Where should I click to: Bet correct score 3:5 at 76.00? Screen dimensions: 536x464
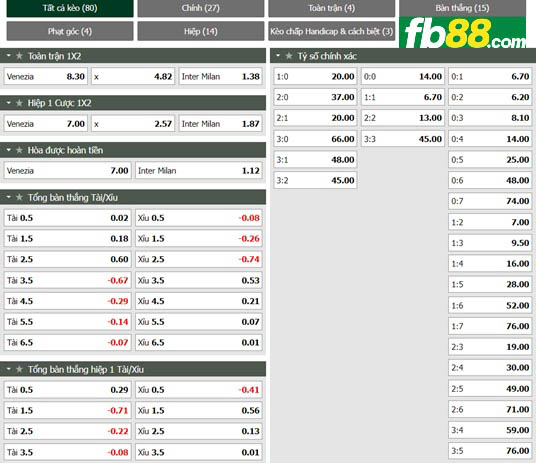tap(490, 451)
